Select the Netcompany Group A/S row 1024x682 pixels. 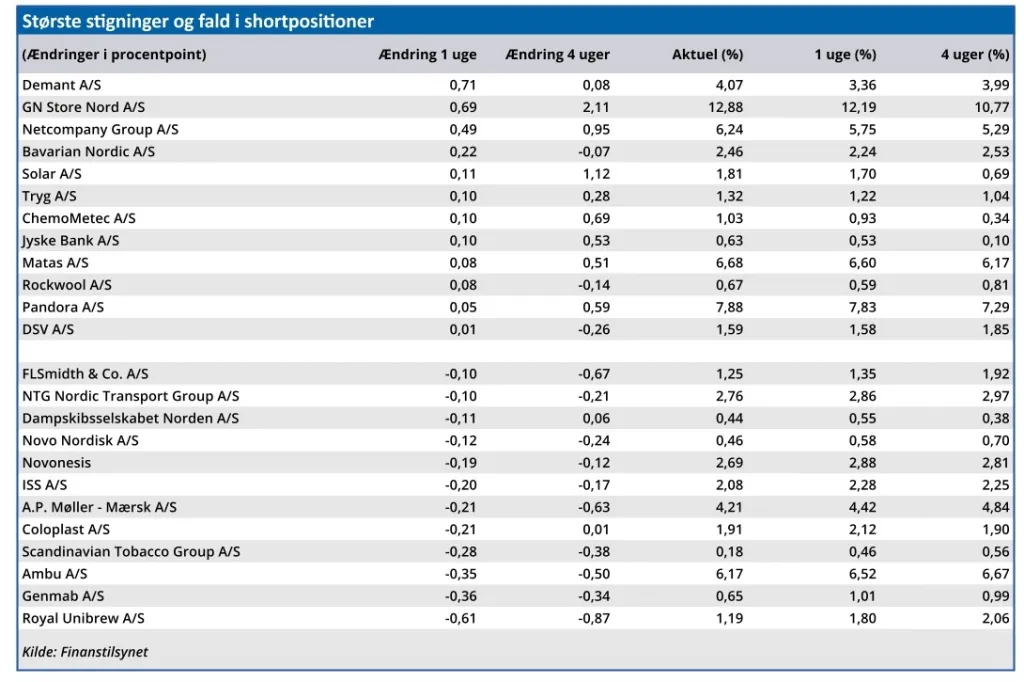[x=100, y=129]
